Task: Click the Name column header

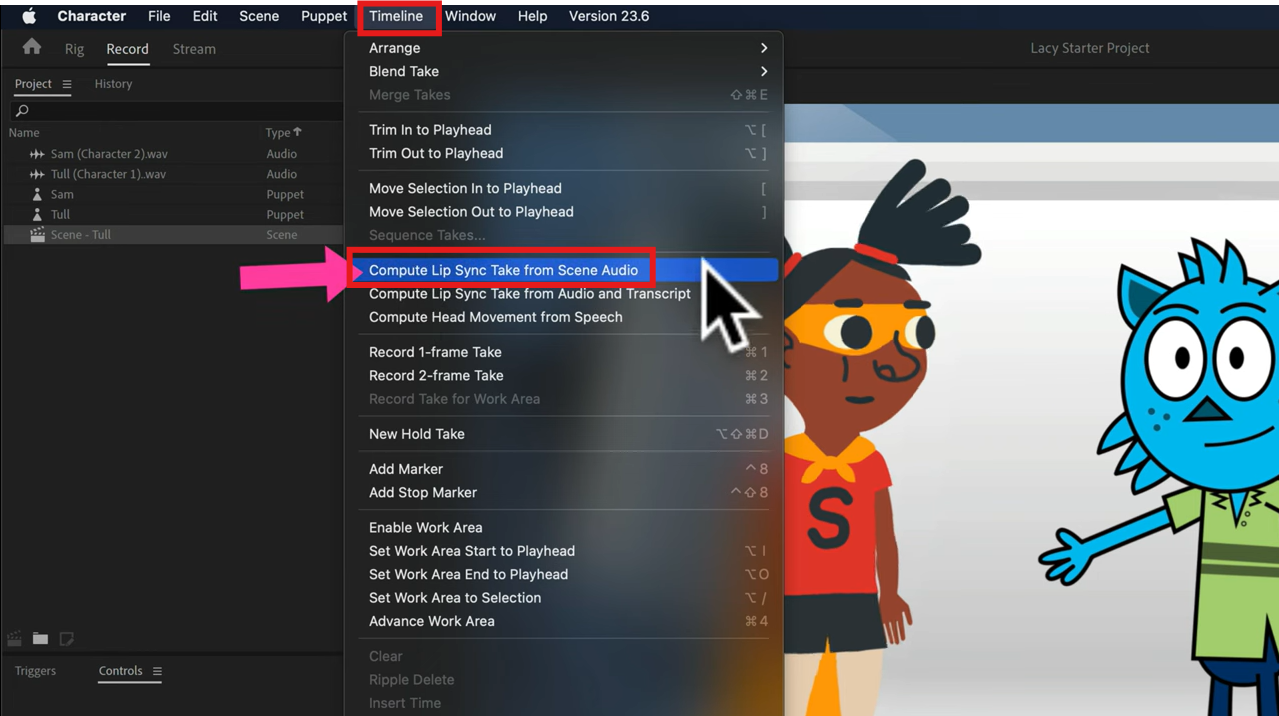Action: click(x=24, y=132)
